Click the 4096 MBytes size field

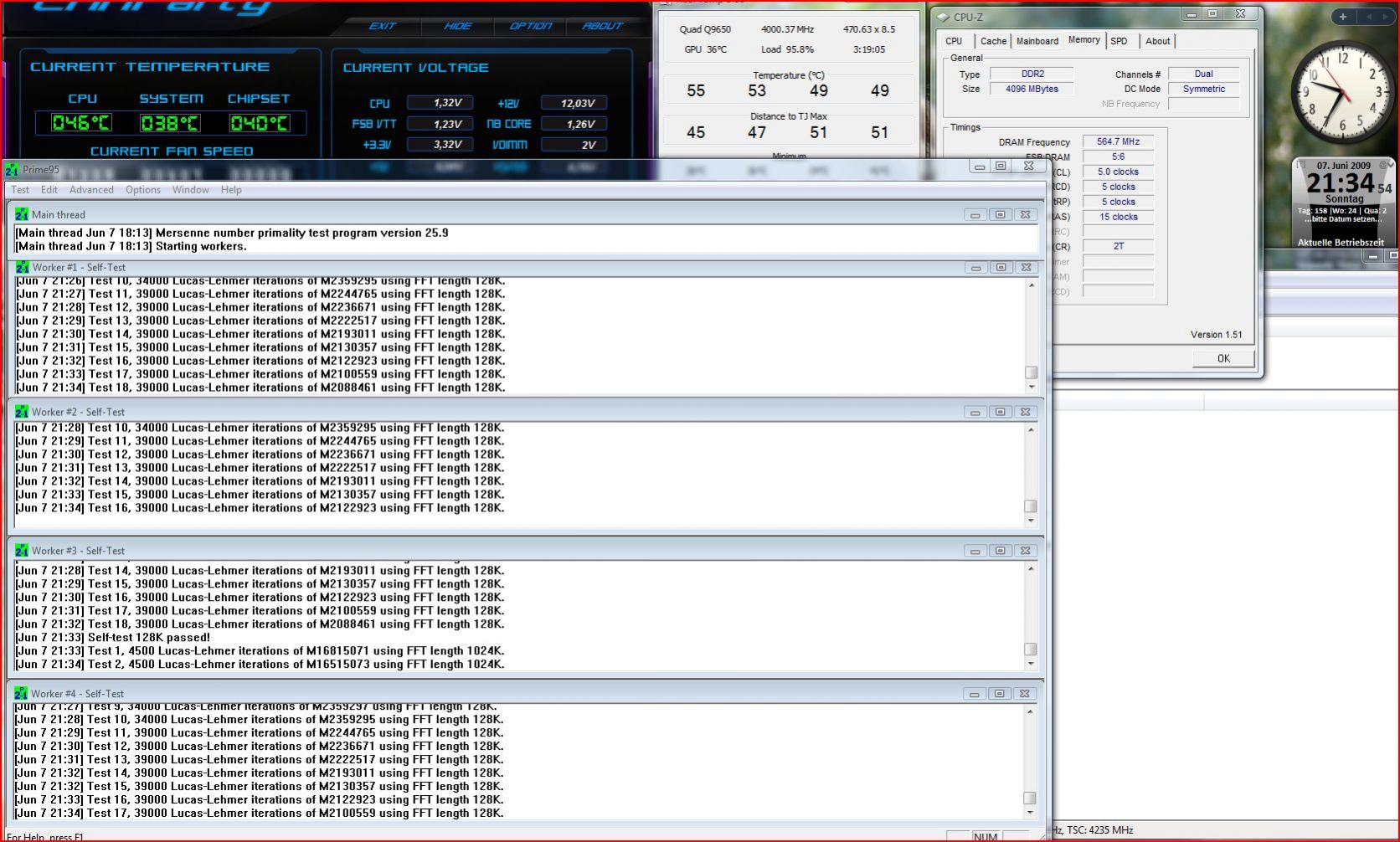(1032, 89)
